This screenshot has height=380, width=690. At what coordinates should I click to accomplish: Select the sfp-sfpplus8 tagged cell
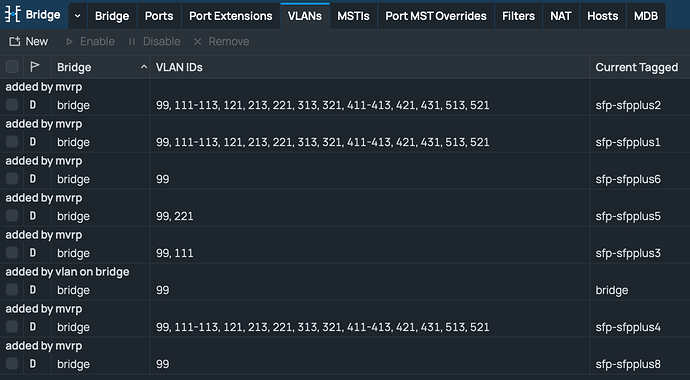[x=628, y=364]
